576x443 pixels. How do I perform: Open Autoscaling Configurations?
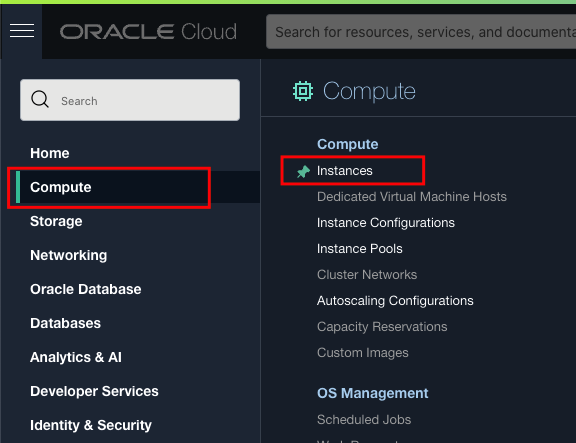click(395, 301)
